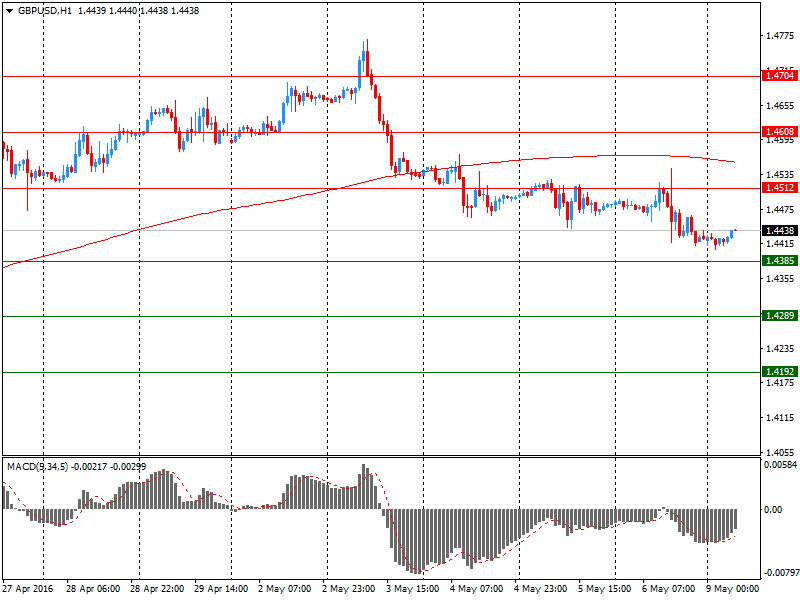
Task: Select the 1.4775 price scale value
Action: click(780, 36)
